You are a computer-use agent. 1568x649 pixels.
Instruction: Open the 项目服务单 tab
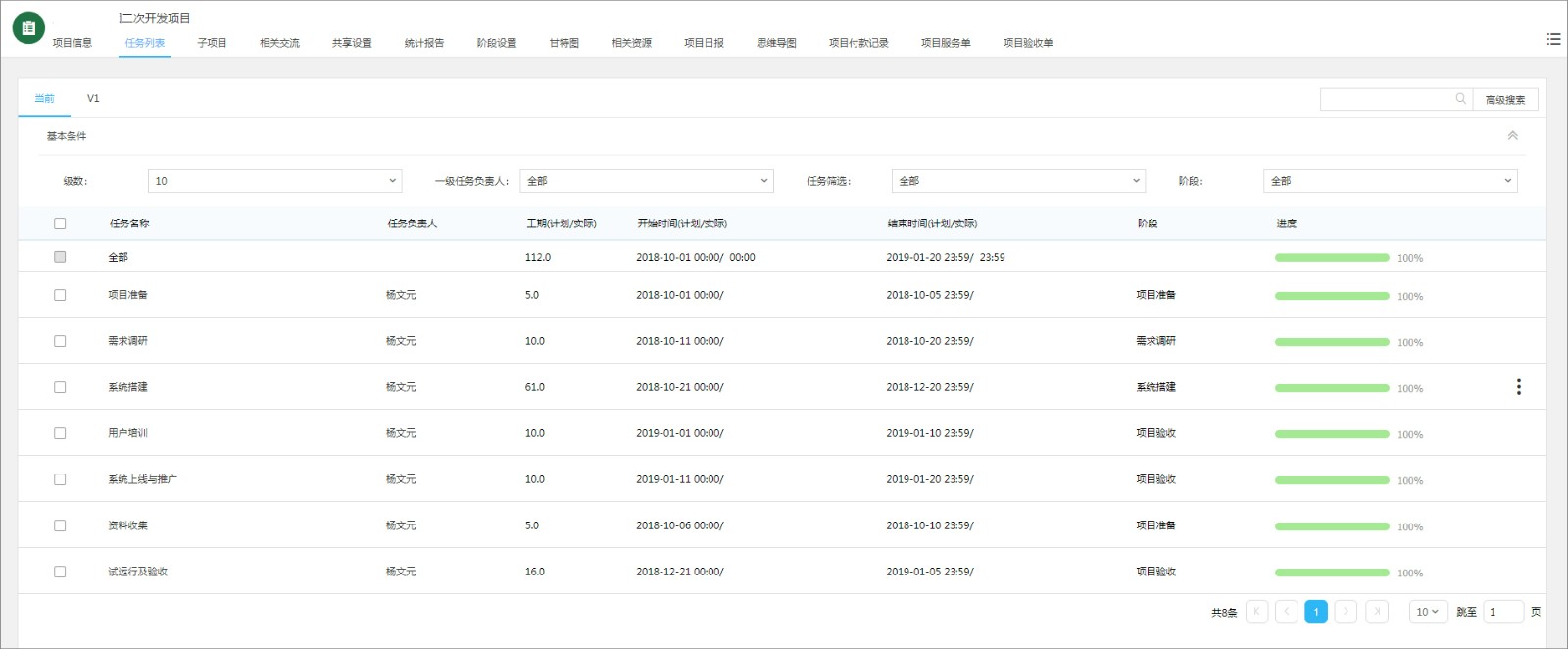(946, 43)
